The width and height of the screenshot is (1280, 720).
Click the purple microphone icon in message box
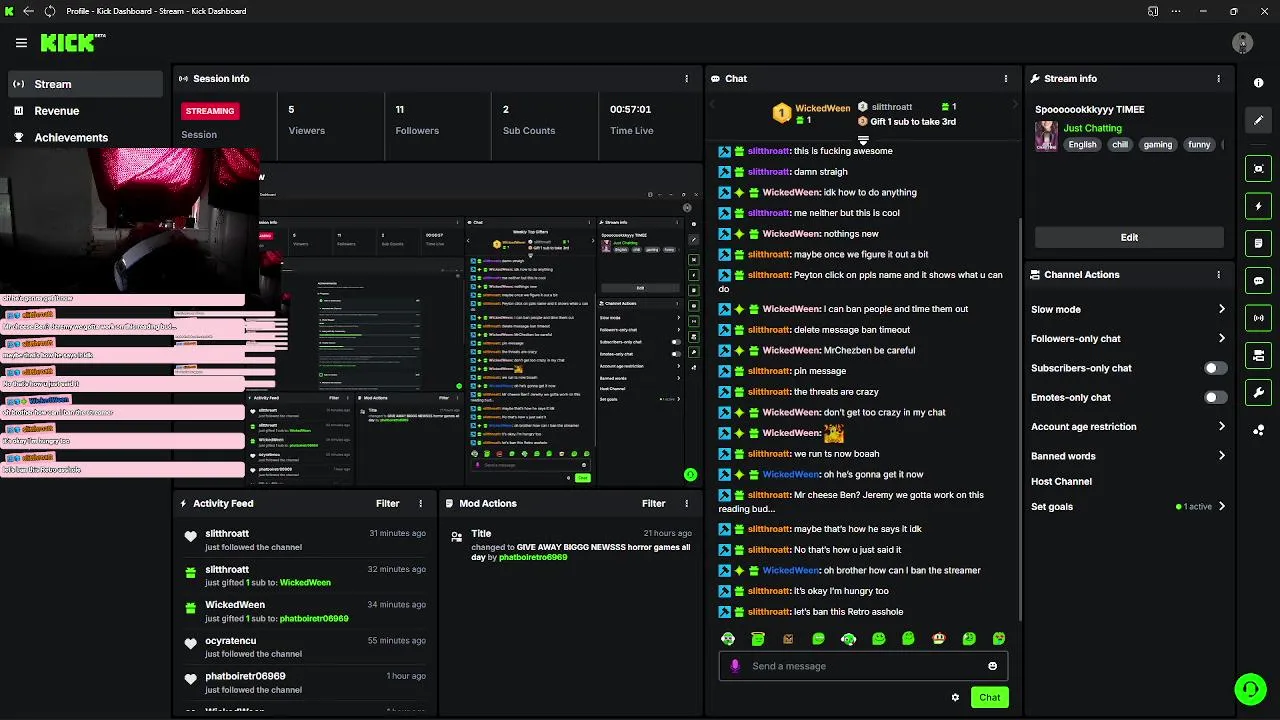click(x=735, y=666)
